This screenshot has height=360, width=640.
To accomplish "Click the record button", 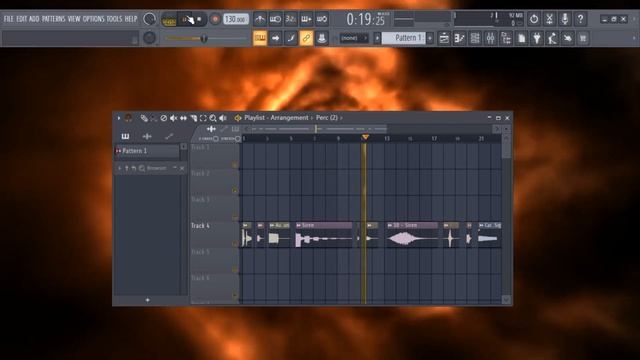I will click(x=215, y=19).
